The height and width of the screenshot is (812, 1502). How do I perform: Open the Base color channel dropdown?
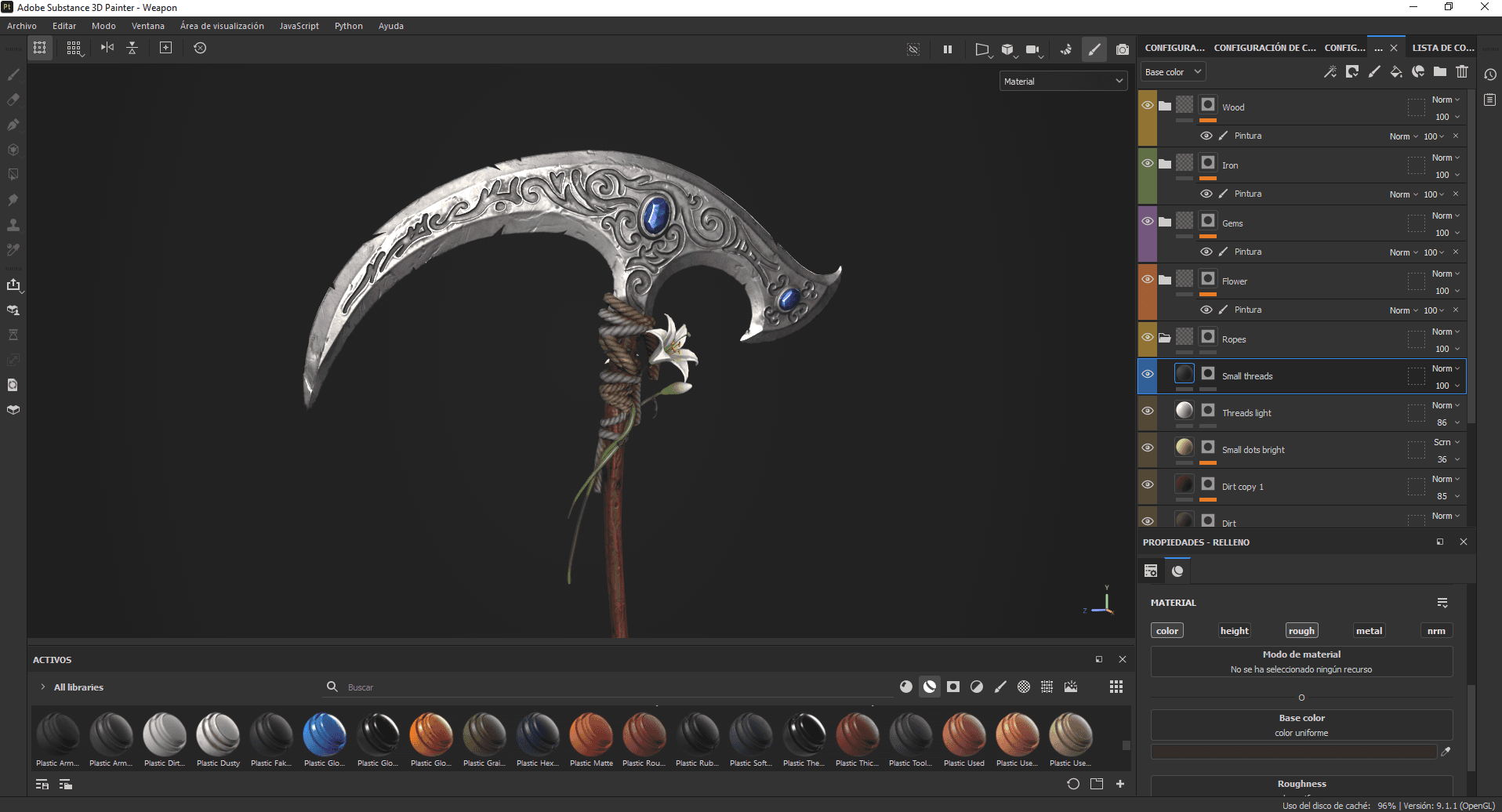click(x=1172, y=72)
